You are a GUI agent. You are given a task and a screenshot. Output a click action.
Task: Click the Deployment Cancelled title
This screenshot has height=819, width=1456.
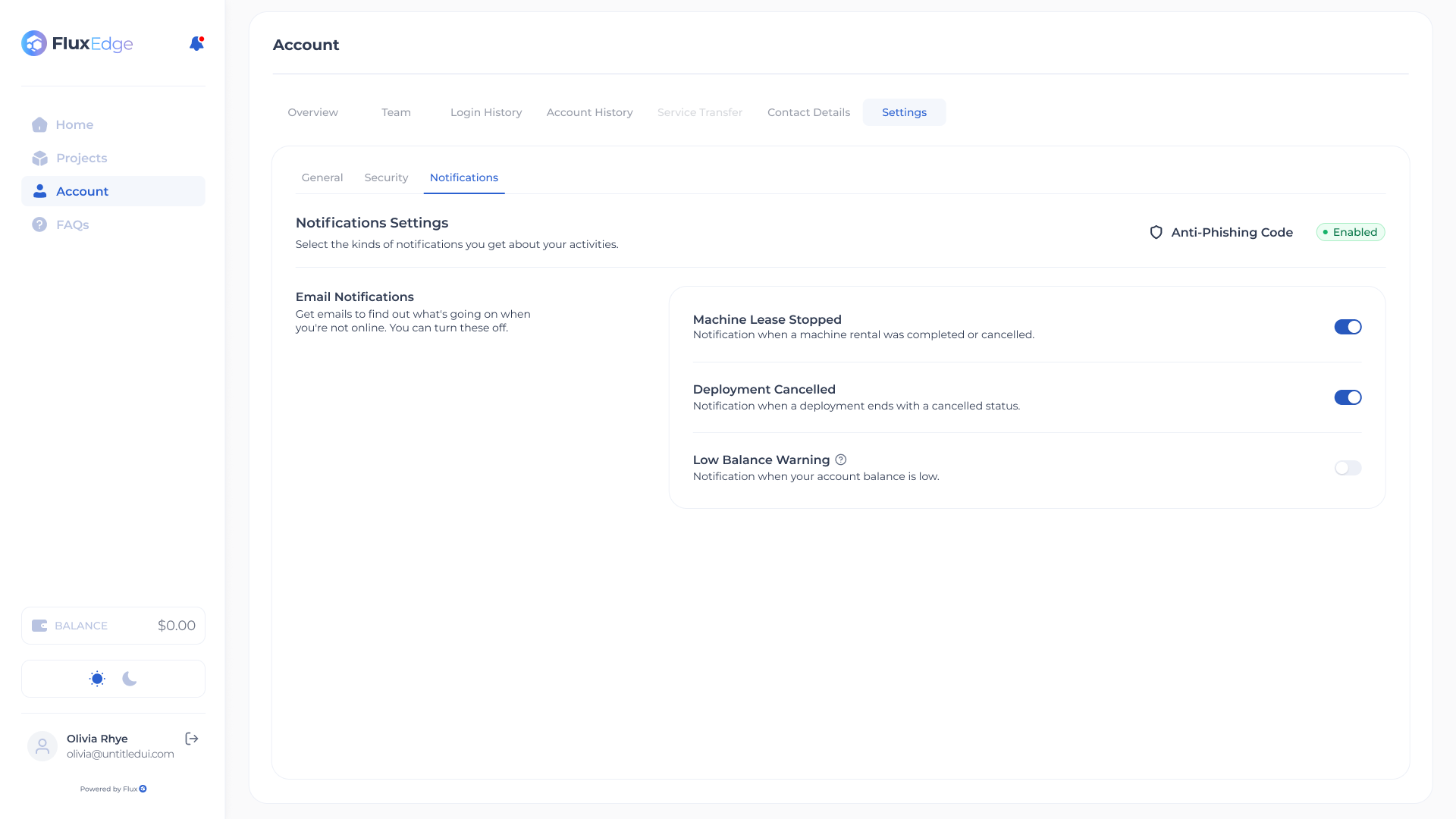[764, 389]
